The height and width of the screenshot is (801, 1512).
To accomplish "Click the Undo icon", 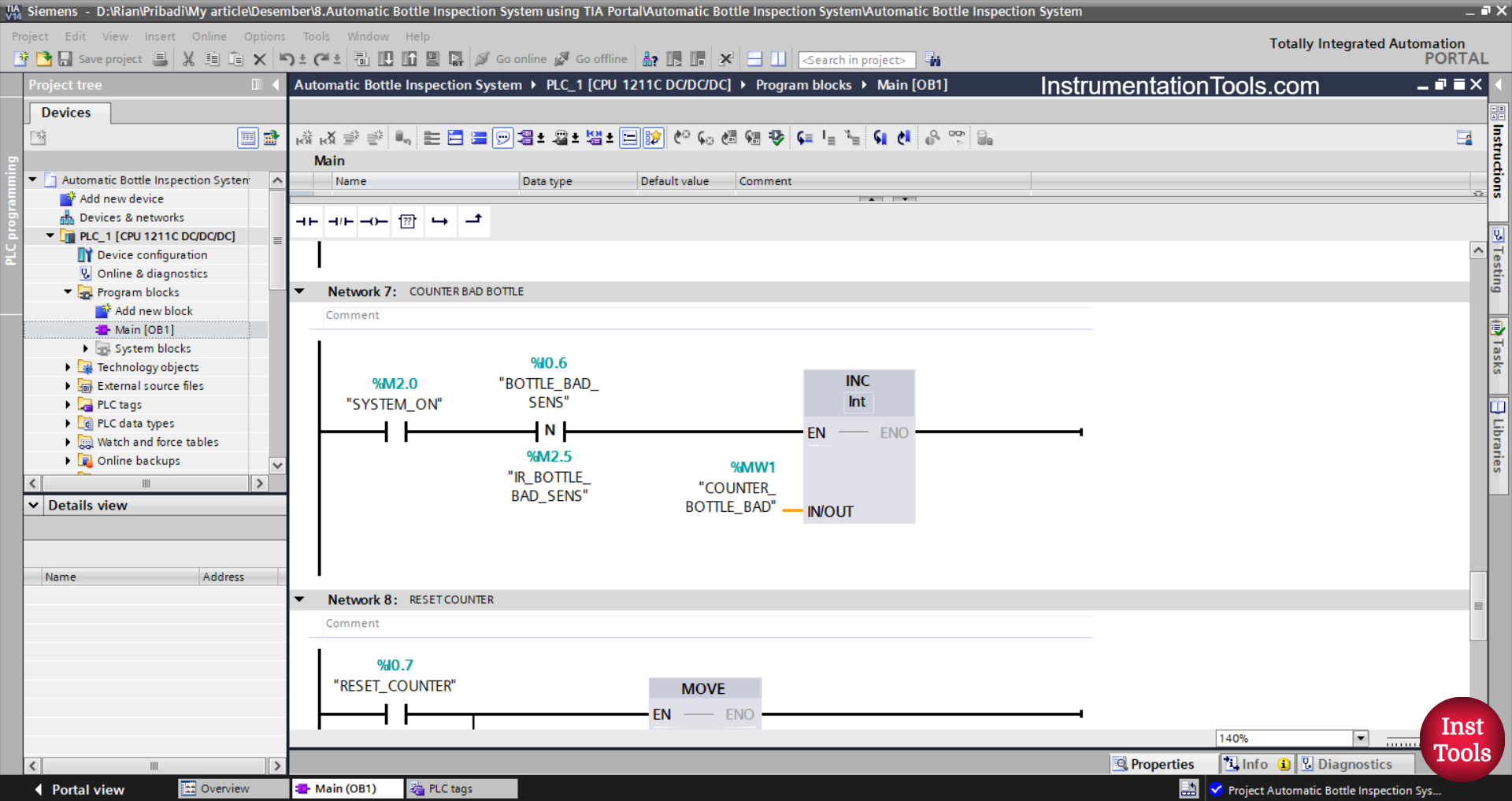I will [287, 59].
